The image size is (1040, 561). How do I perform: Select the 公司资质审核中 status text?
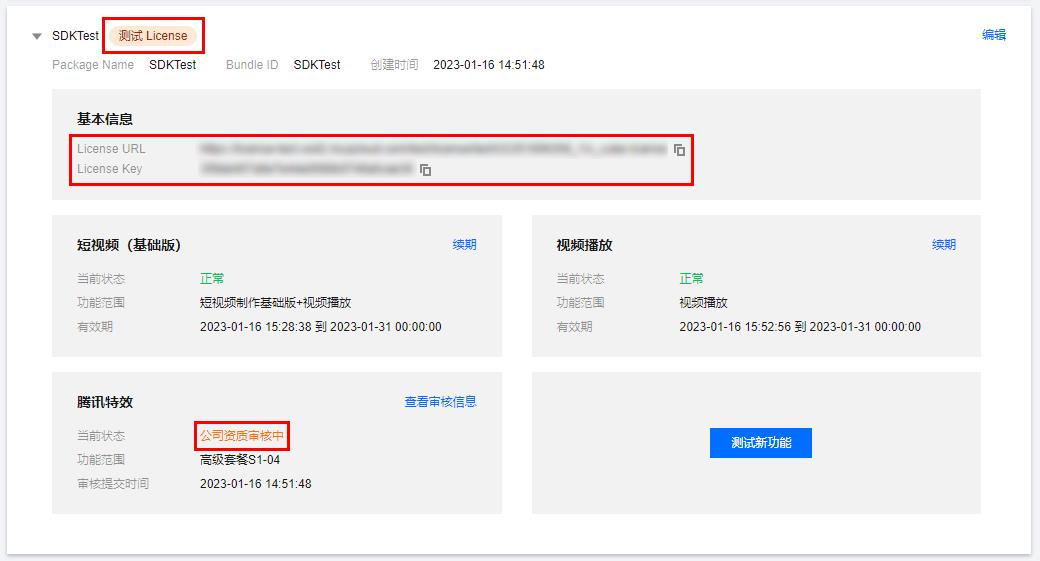pyautogui.click(x=242, y=436)
